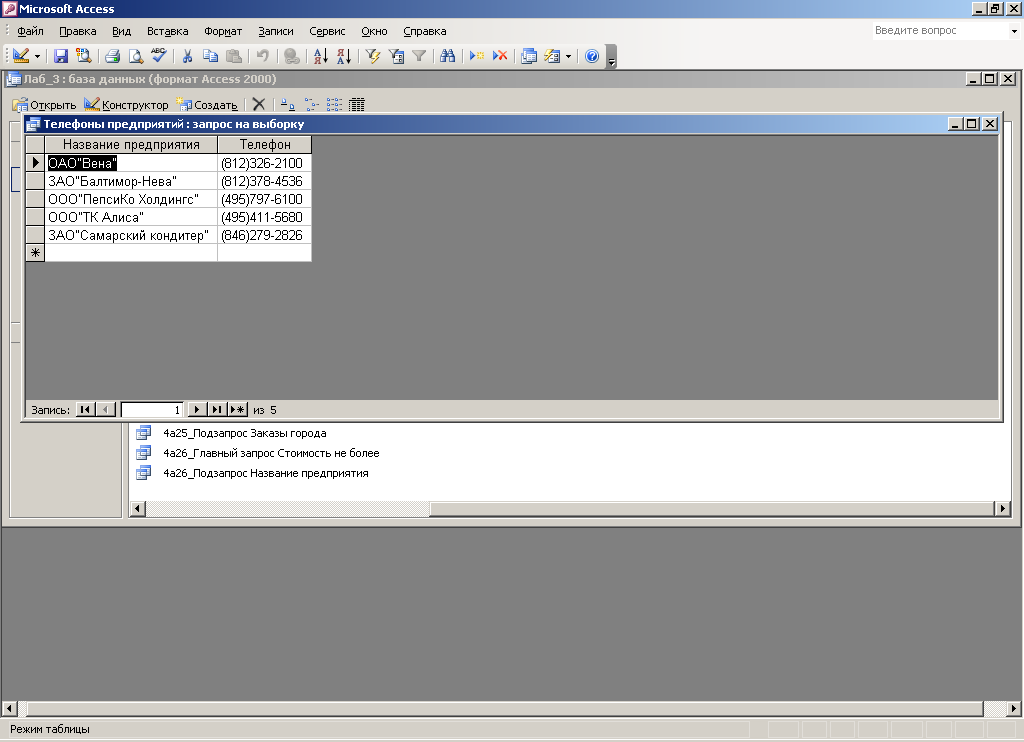Click the record number field

[152, 410]
